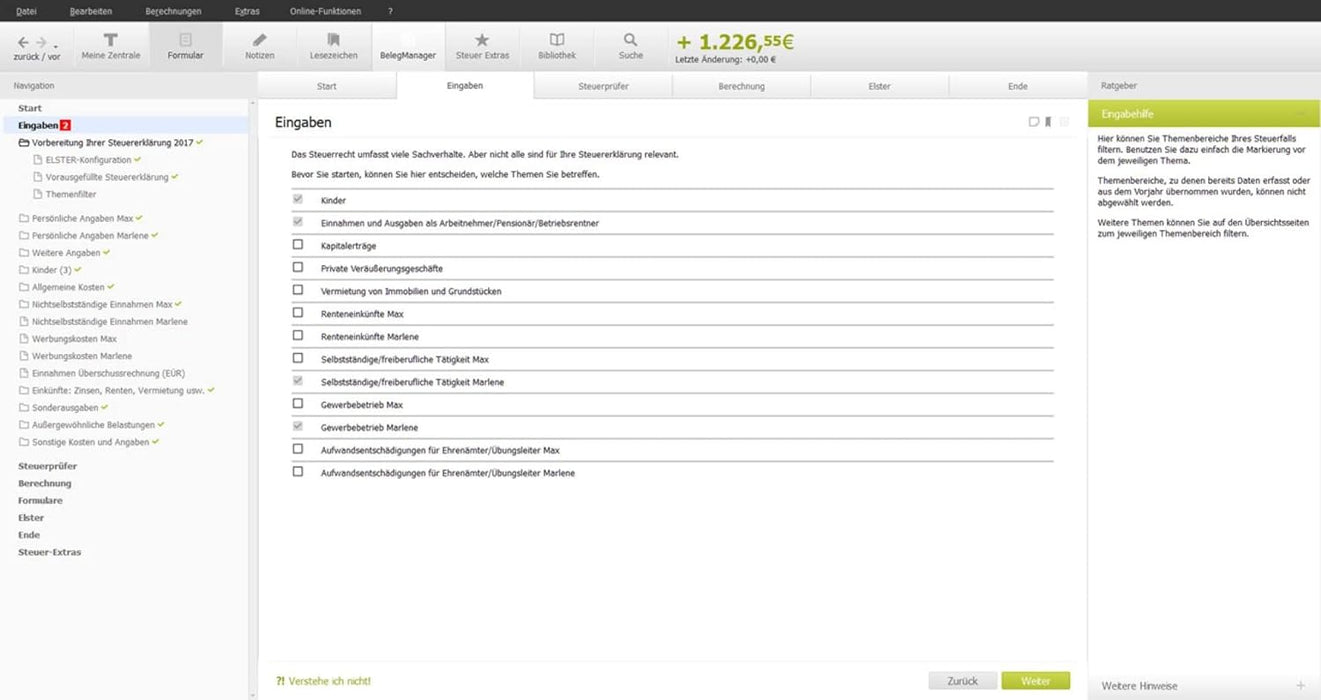Open Steuer Extras via the star icon
Image resolution: width=1321 pixels, height=700 pixels.
pyautogui.click(x=482, y=44)
